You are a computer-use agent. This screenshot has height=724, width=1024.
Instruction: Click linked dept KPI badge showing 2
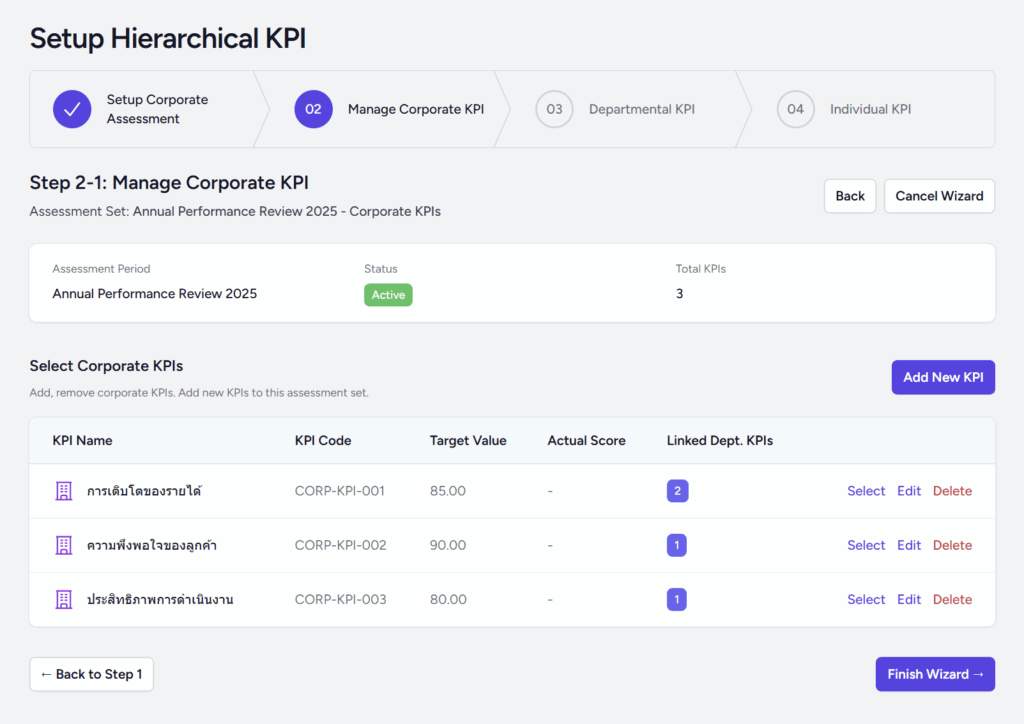(x=677, y=491)
